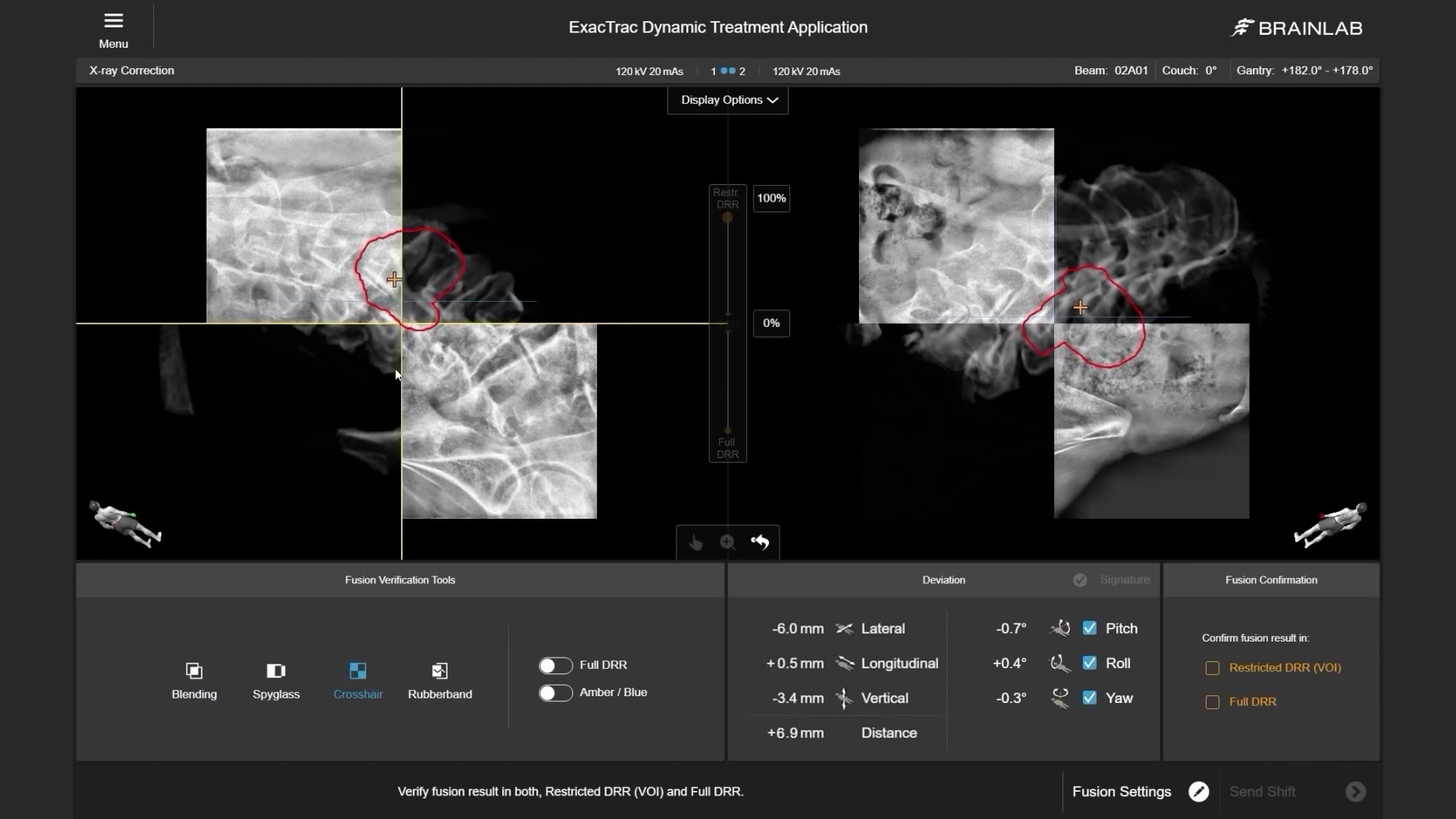1456x819 pixels.
Task: Uncheck the Pitch checkbox
Action: coord(1090,628)
